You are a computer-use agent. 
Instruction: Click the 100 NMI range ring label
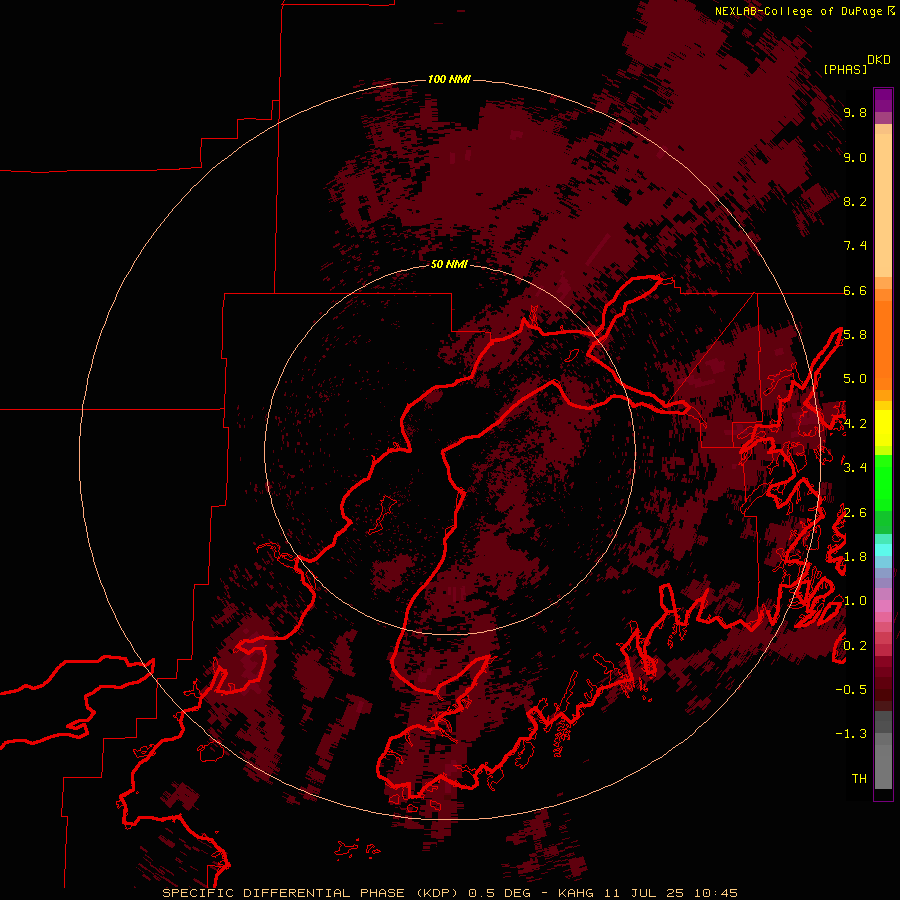449,79
